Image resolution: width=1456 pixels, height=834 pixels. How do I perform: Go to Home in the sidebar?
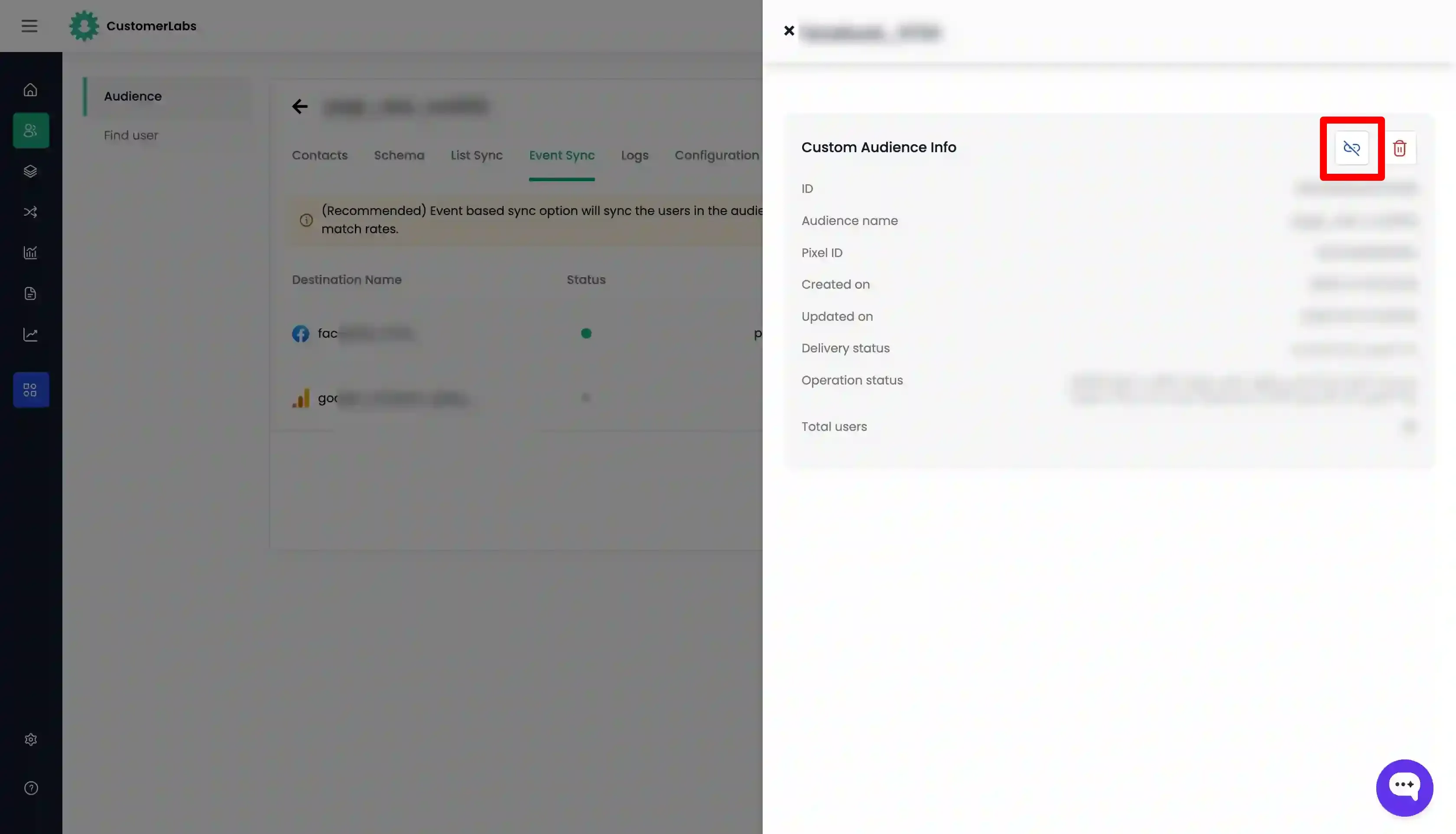click(30, 90)
